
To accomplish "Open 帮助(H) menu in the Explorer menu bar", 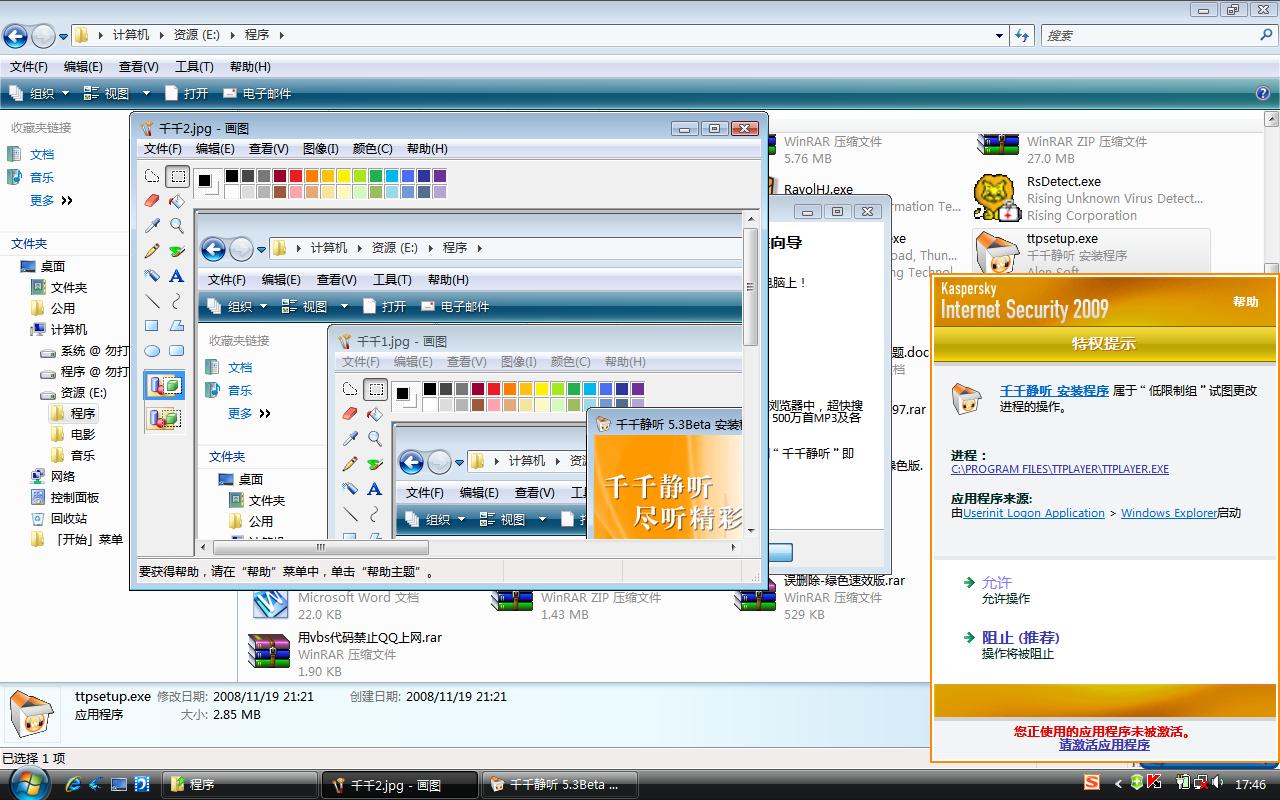I will 250,66.
